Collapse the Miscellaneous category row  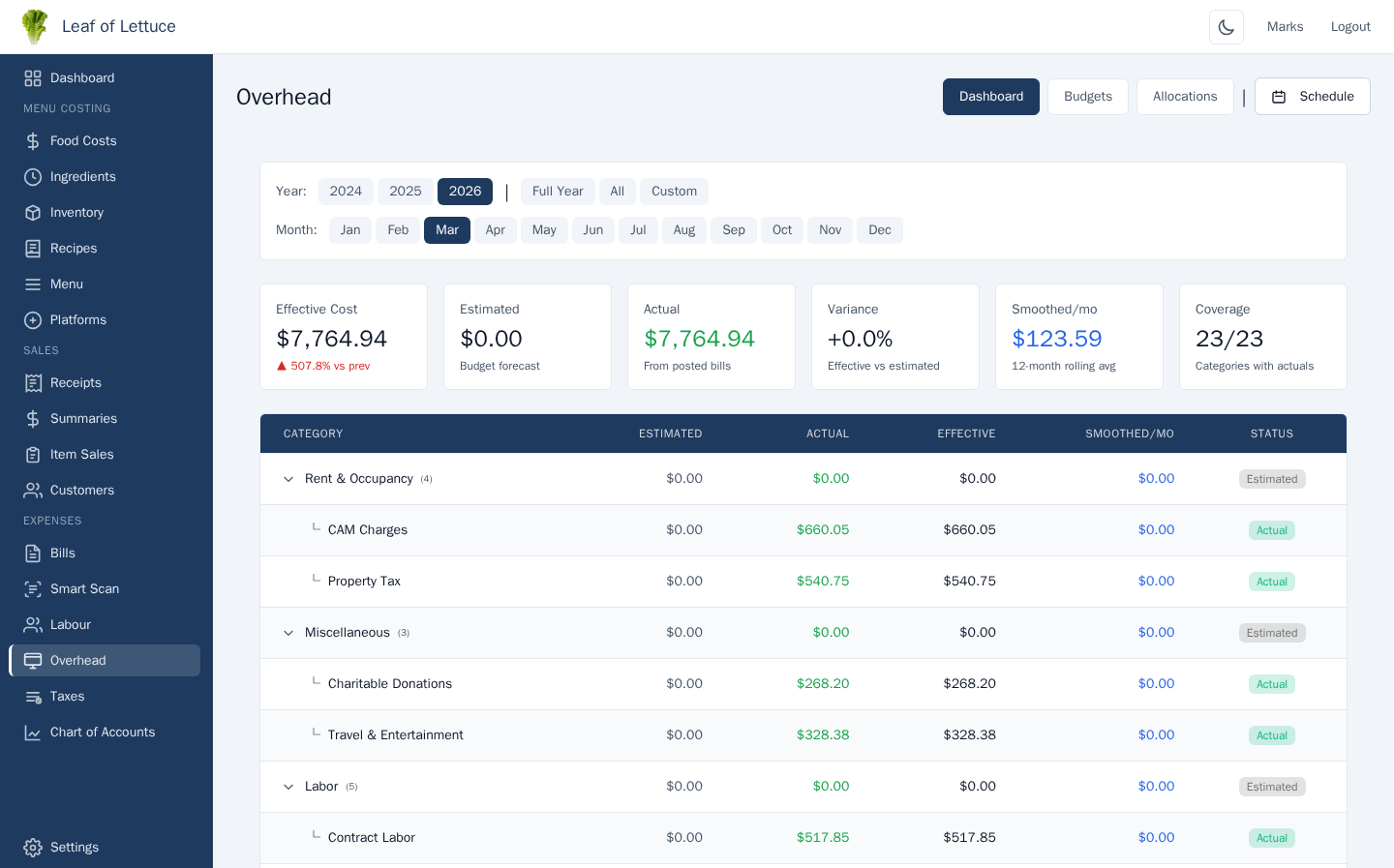tap(288, 633)
